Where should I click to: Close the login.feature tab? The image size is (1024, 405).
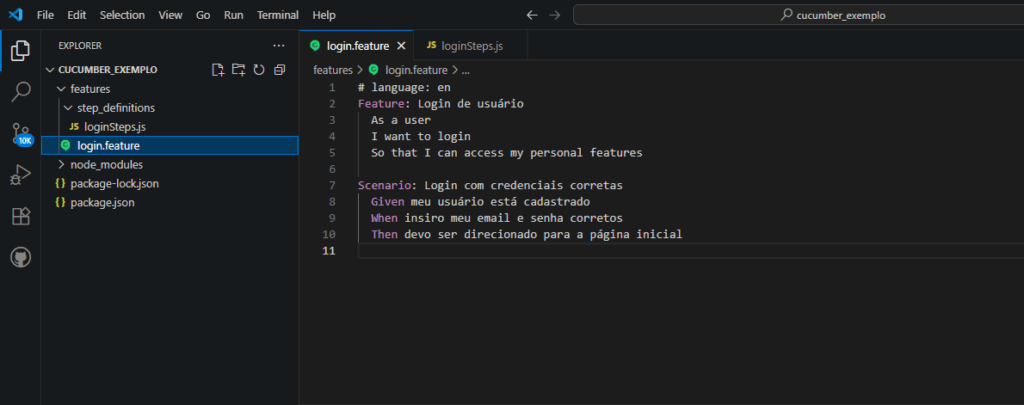[401, 46]
